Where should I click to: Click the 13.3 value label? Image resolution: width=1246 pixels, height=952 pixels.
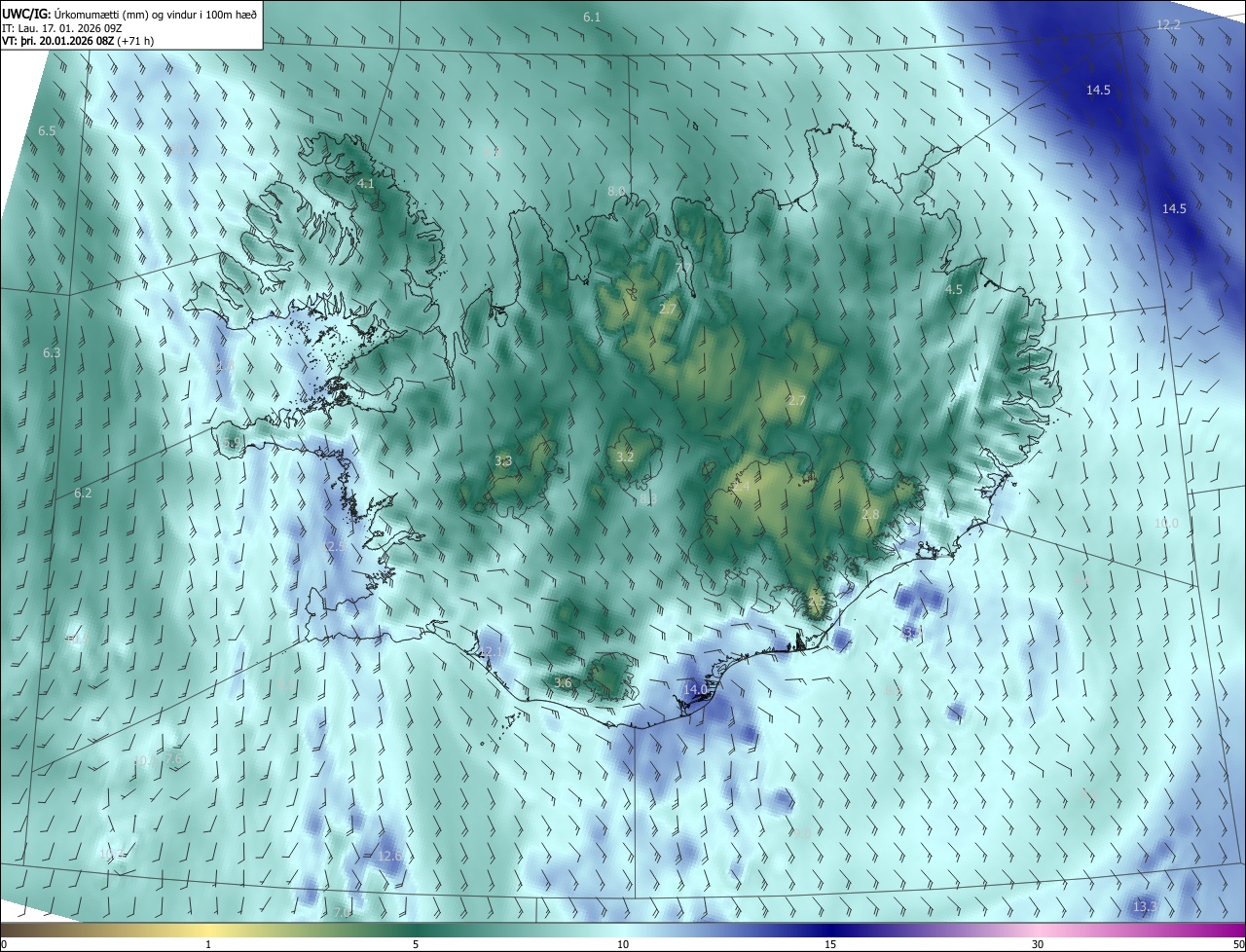(x=1145, y=906)
